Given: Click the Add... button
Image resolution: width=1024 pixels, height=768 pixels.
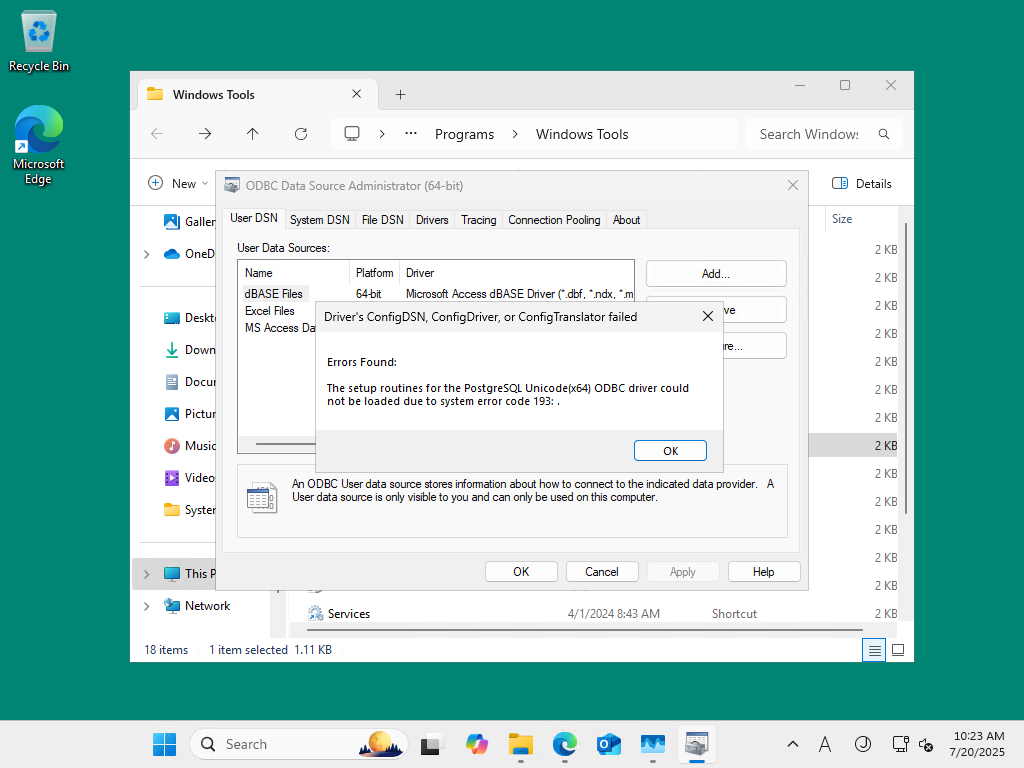Looking at the screenshot, I should 716,274.
